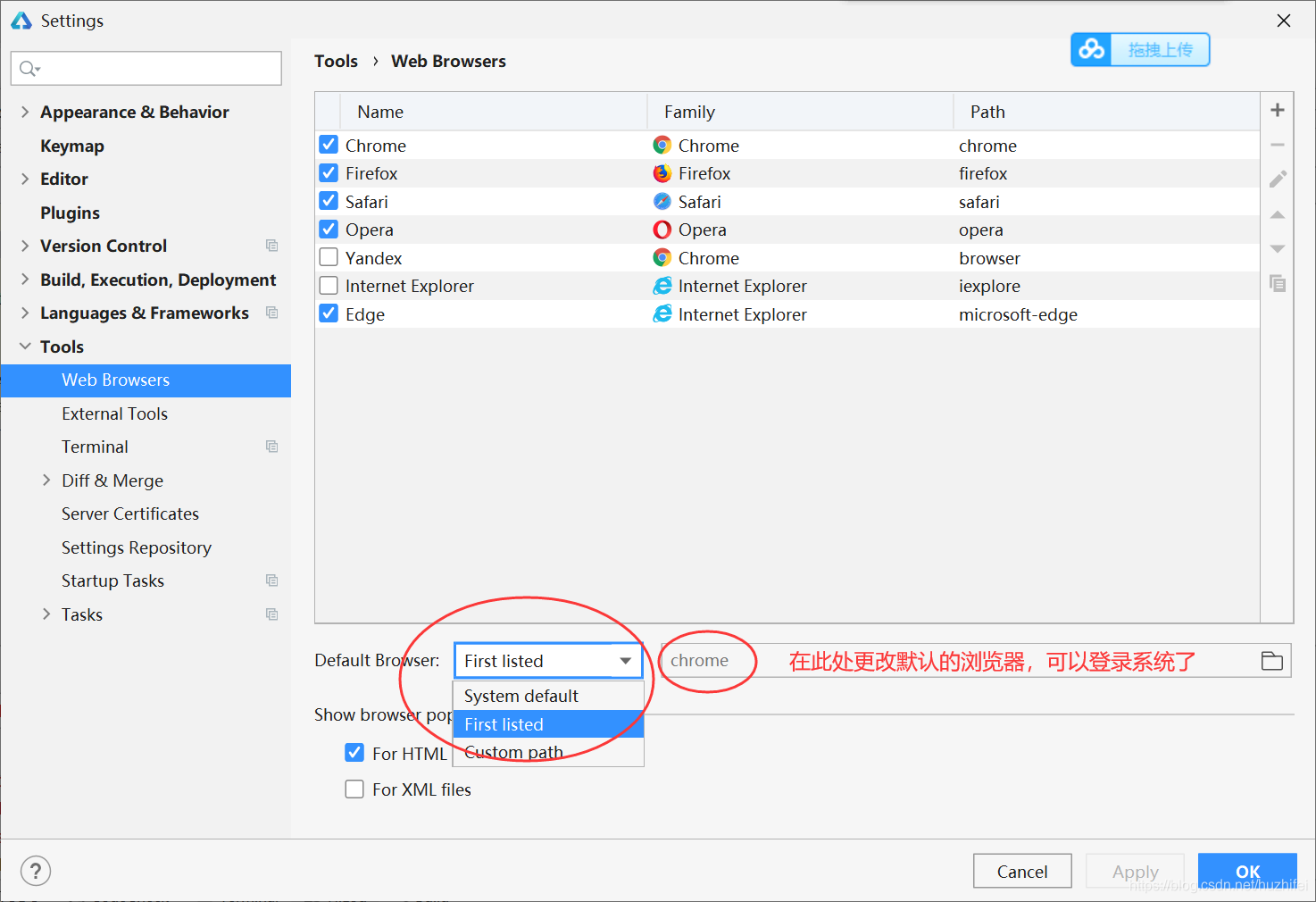
Task: Expand the Editor settings section
Action: [x=25, y=179]
